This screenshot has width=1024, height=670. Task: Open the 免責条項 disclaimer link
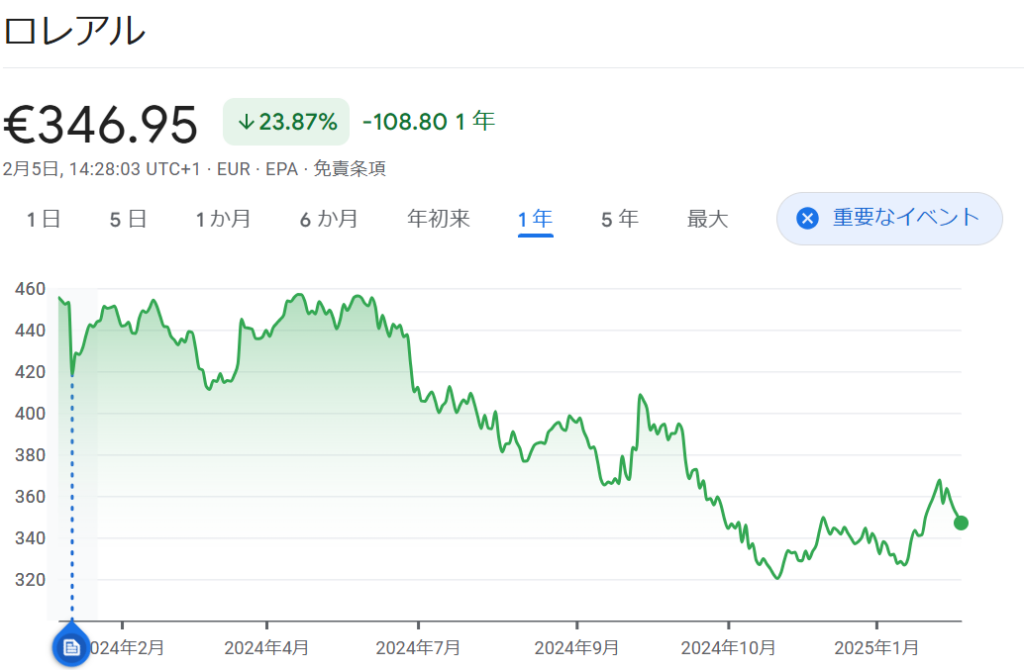350,169
